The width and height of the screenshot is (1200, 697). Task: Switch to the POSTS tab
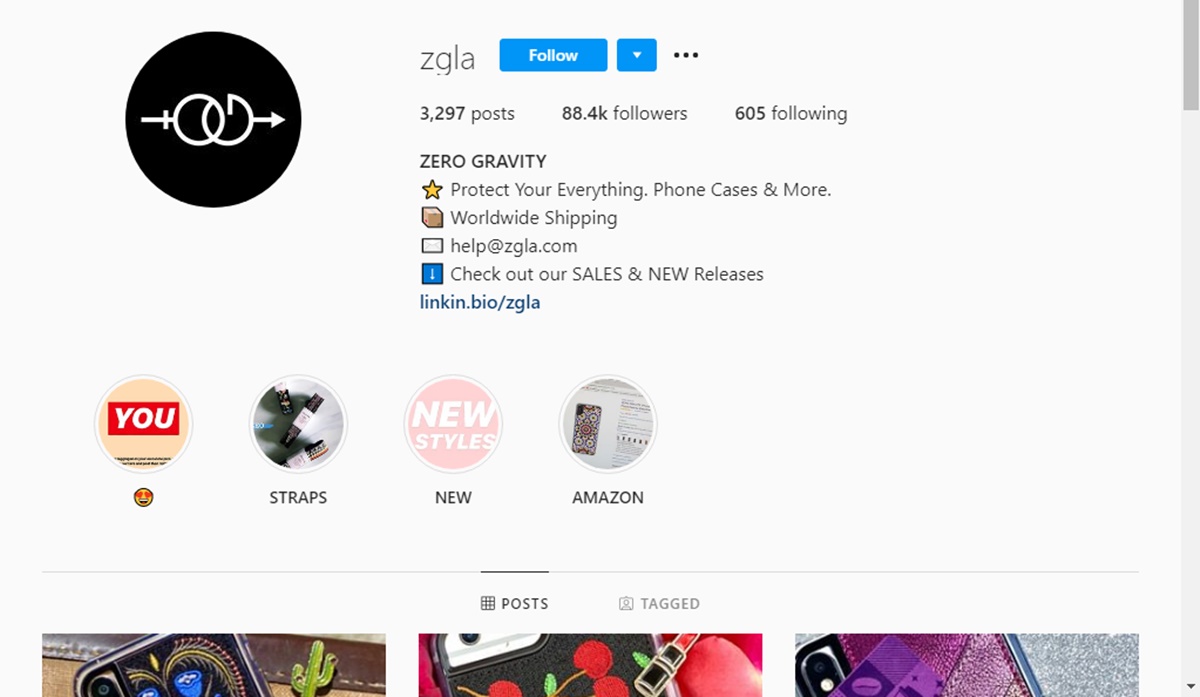tap(515, 603)
